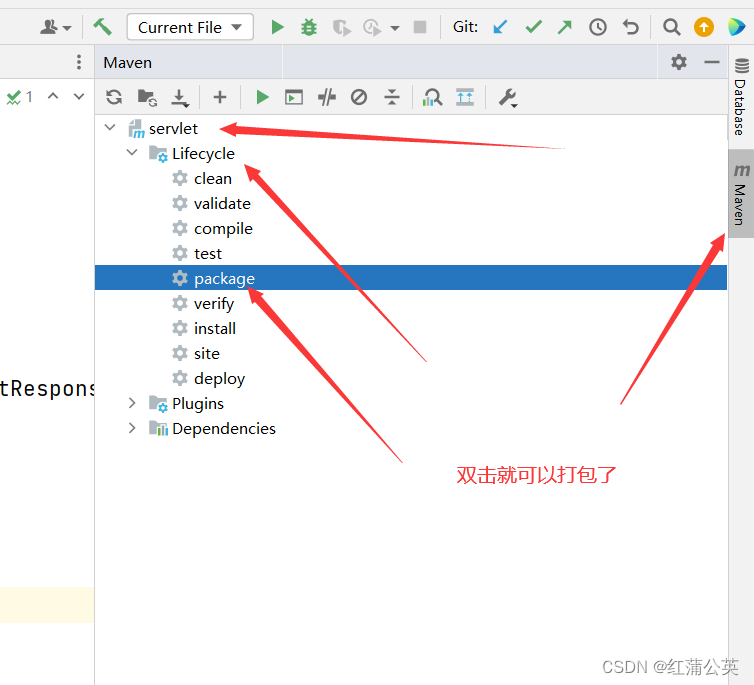The image size is (754, 685).
Task: Select the Dependencies node
Action: point(224,429)
